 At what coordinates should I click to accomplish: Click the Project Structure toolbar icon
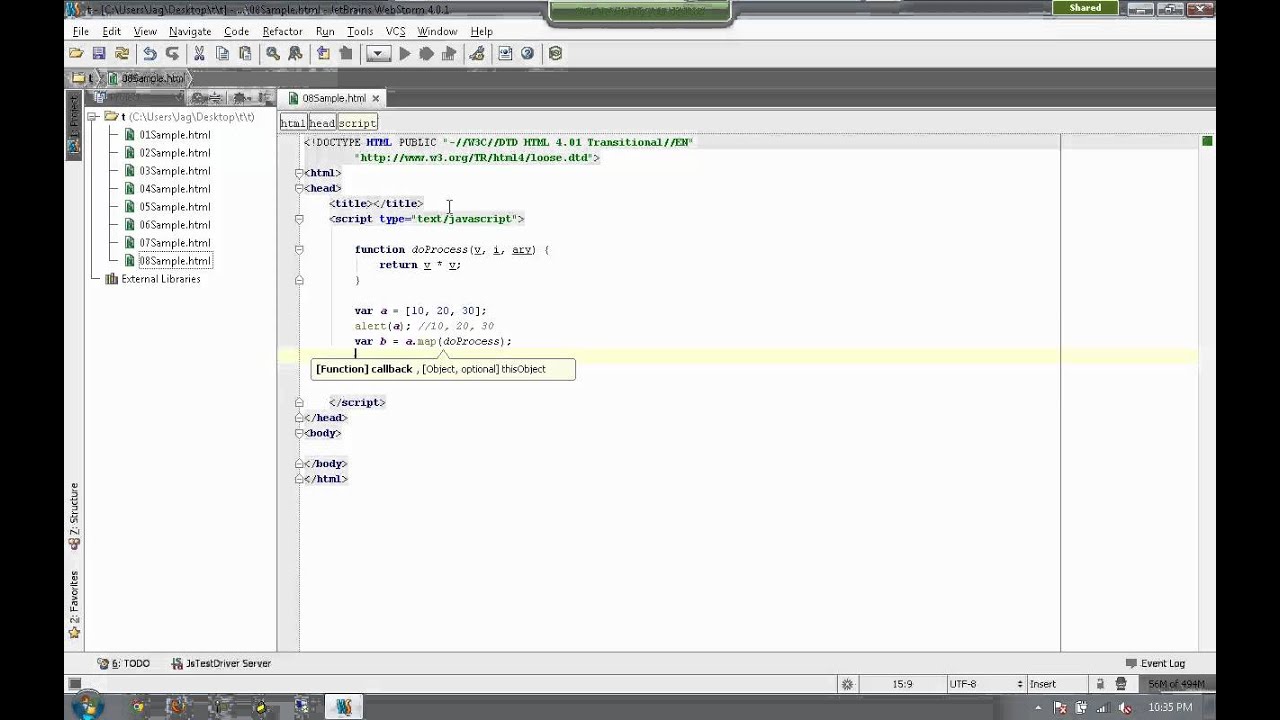[x=505, y=54]
